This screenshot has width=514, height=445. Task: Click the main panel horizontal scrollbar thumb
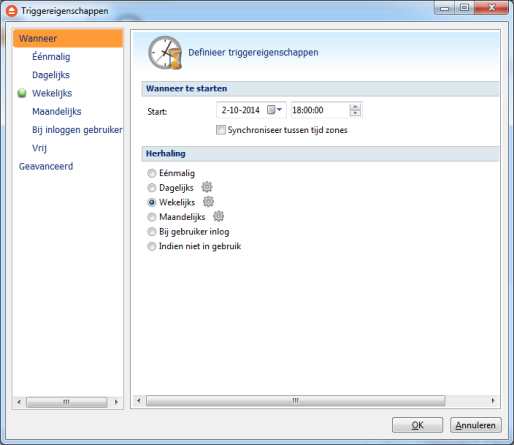tap(296, 400)
